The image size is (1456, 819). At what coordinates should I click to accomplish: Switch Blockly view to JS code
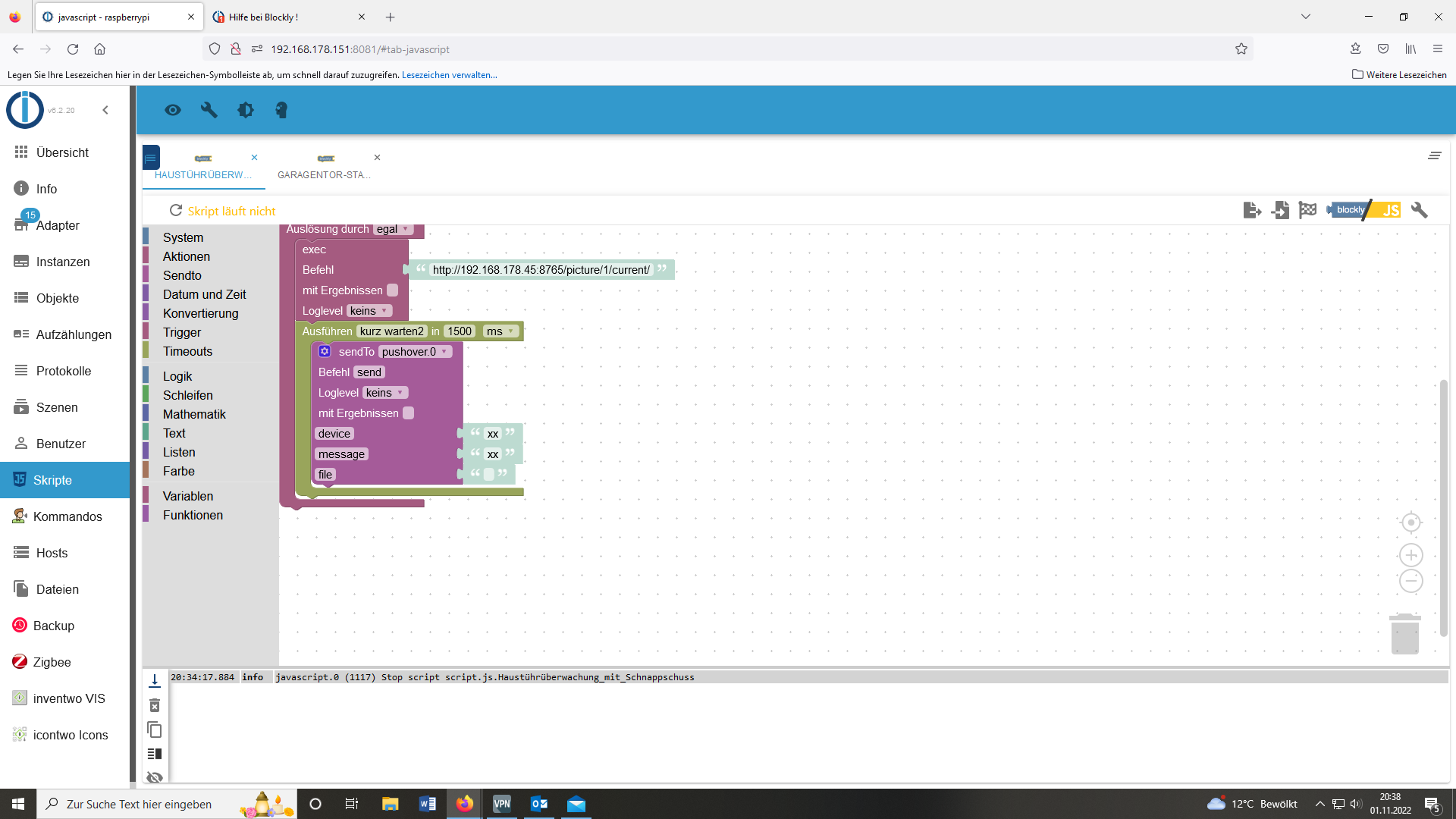coord(1390,211)
